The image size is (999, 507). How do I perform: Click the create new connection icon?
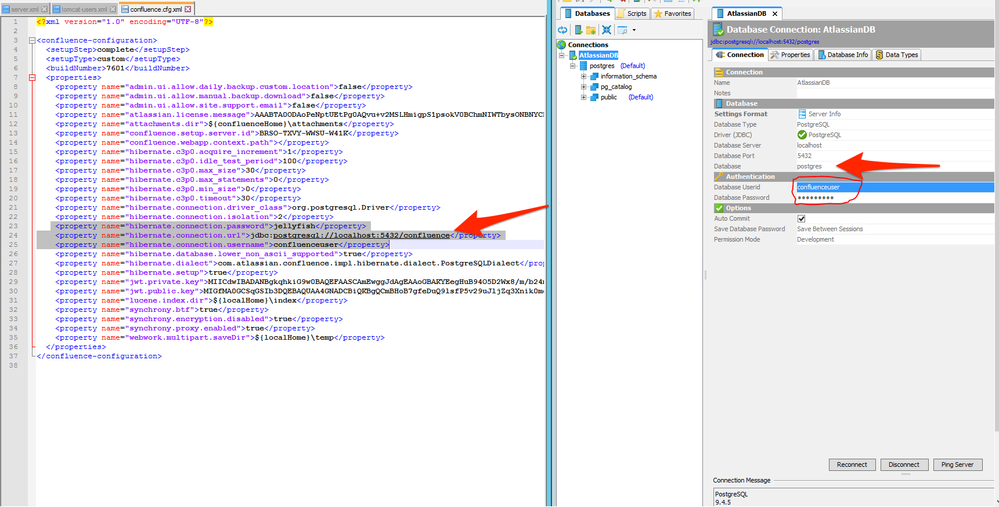(579, 30)
